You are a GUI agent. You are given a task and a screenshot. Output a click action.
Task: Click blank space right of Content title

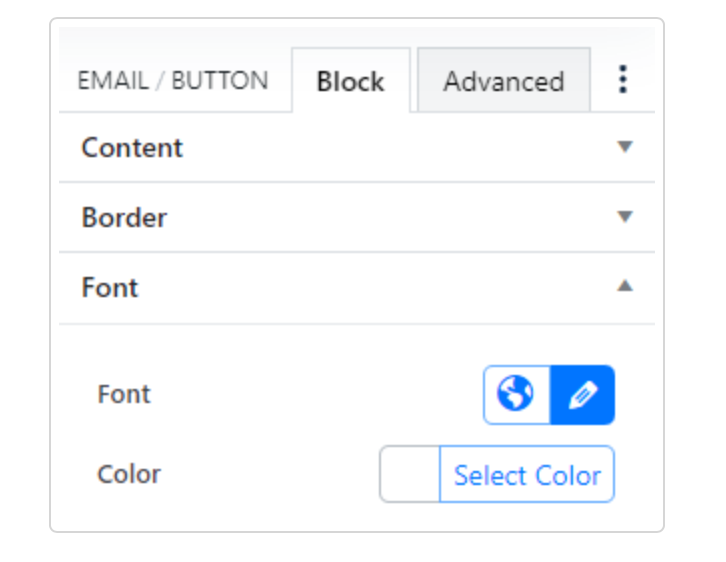tap(400, 148)
